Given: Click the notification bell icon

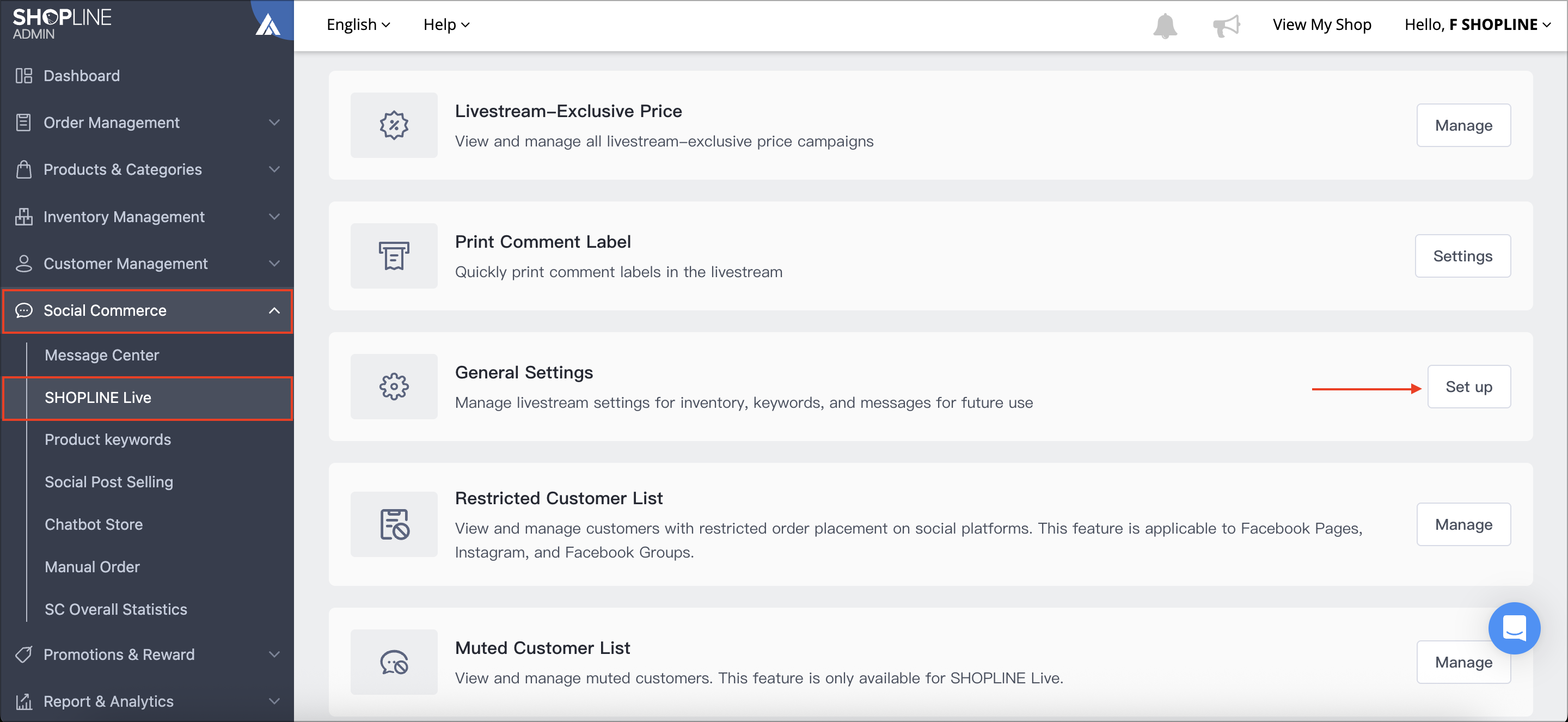Looking at the screenshot, I should tap(1165, 26).
